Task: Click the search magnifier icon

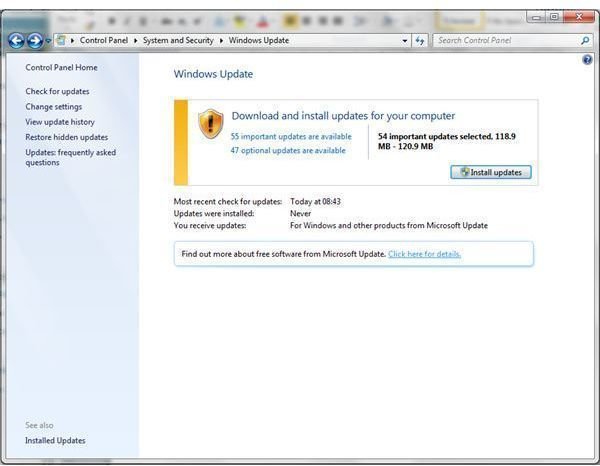Action: tap(585, 40)
